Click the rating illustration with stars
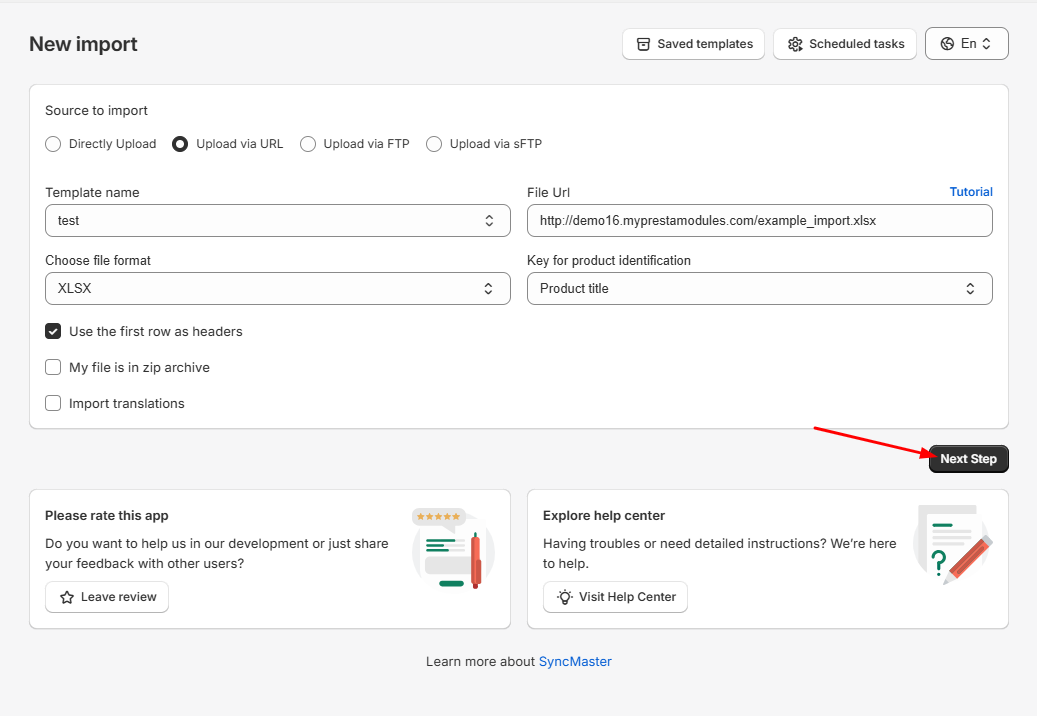This screenshot has width=1037, height=716. point(453,547)
